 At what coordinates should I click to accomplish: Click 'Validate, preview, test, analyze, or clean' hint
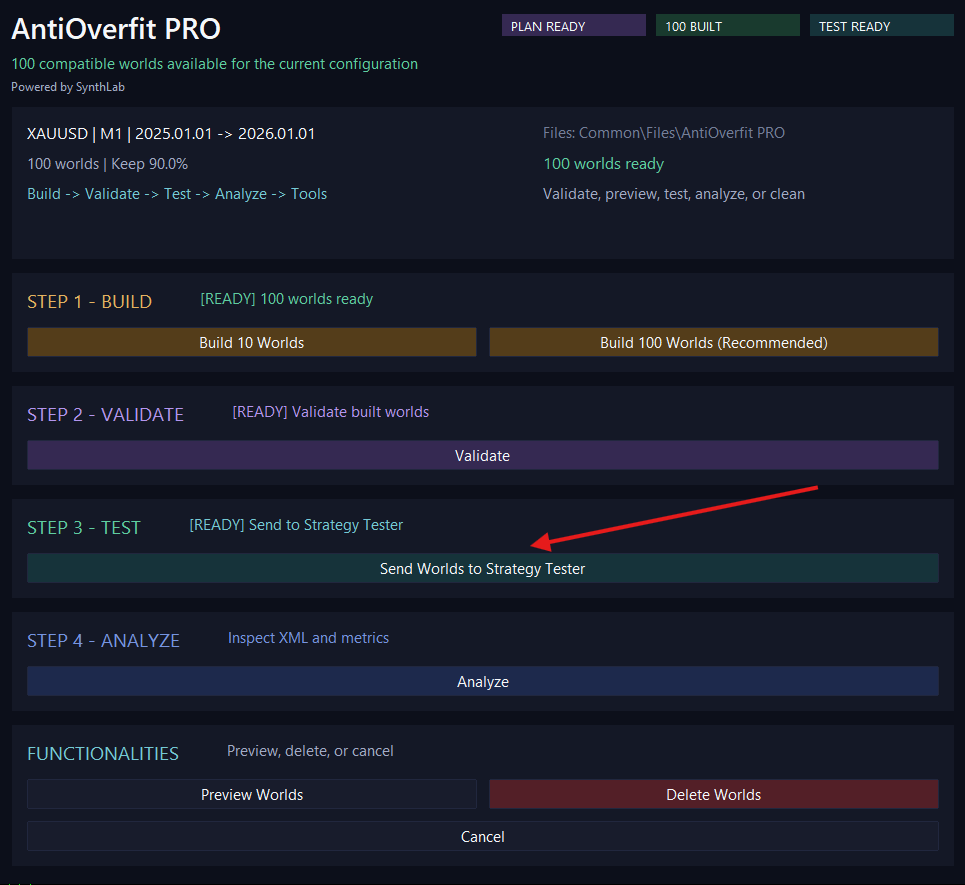(674, 194)
